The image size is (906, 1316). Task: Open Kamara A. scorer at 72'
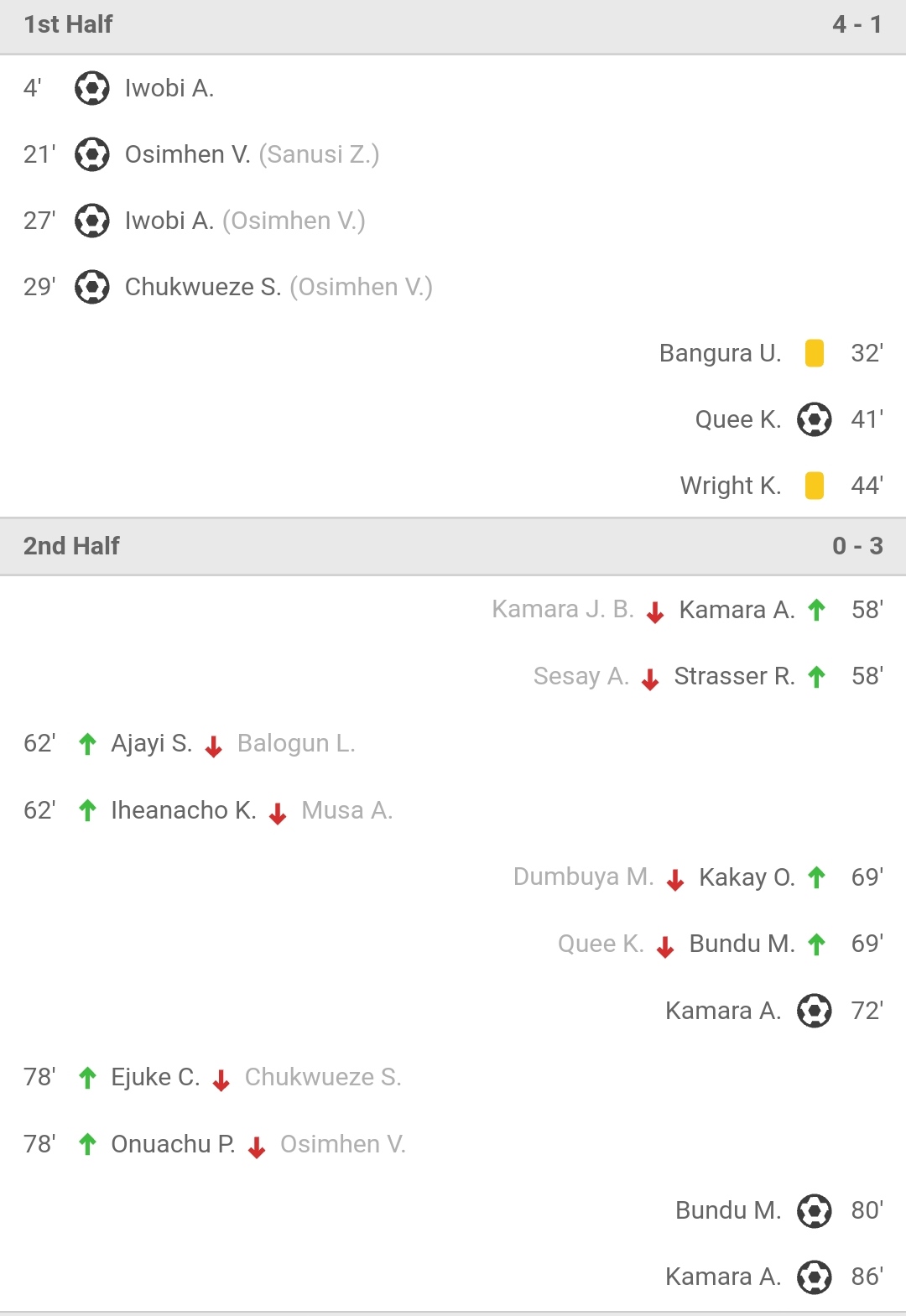point(723,1011)
